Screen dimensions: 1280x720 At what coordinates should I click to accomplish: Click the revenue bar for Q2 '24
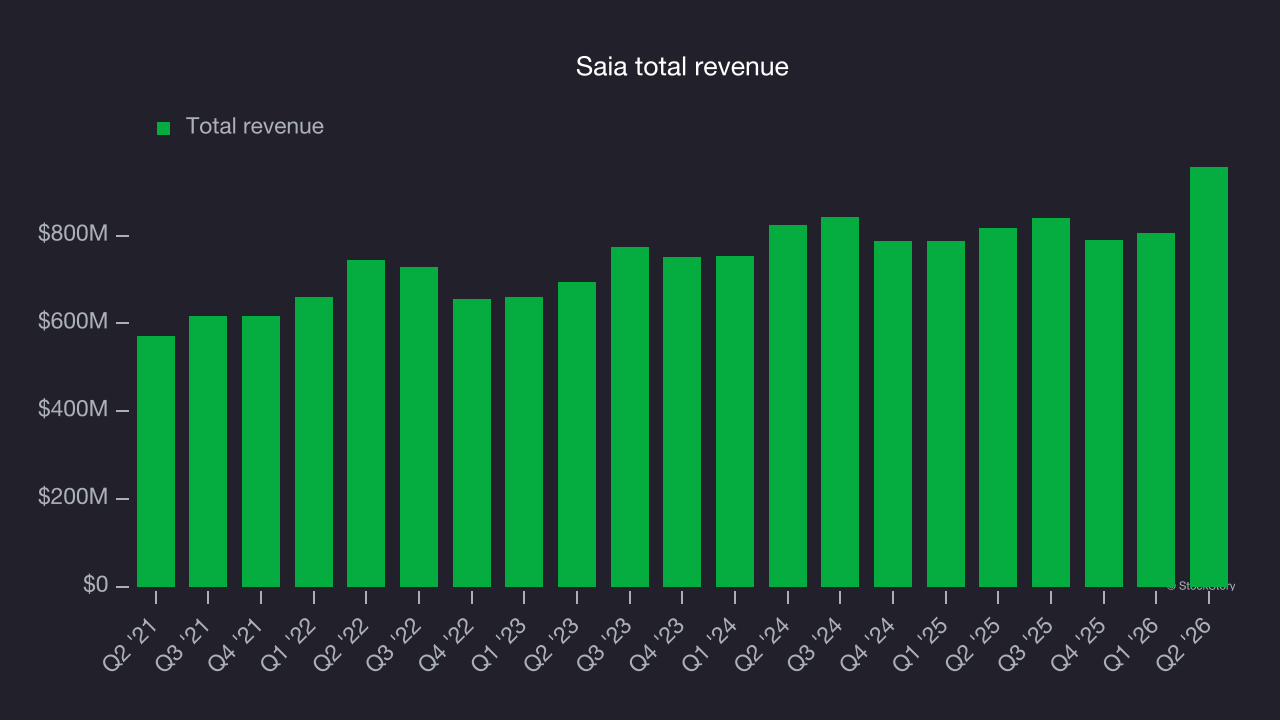pos(788,406)
